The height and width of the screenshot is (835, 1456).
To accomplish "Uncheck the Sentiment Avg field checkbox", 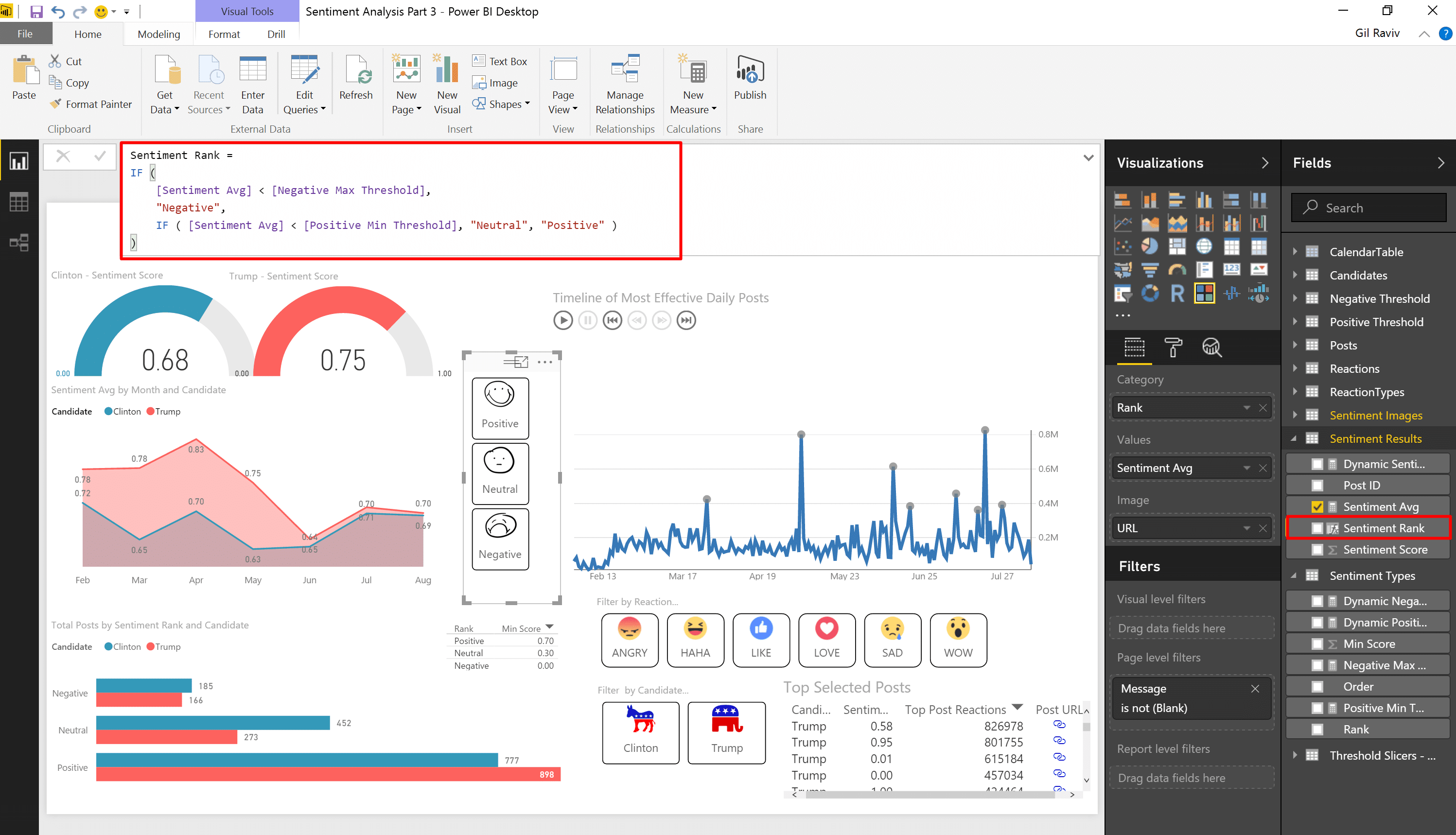I will [1317, 507].
